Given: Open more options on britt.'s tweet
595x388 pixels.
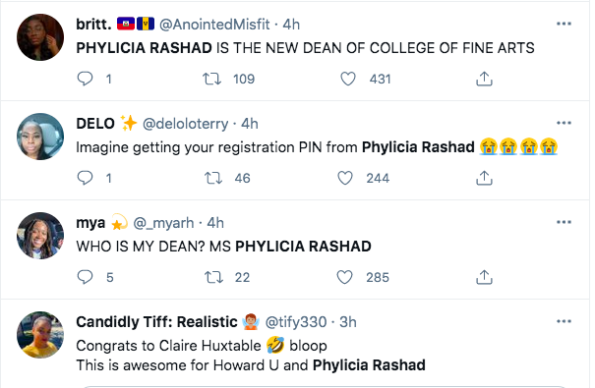Looking at the screenshot, I should click(564, 24).
